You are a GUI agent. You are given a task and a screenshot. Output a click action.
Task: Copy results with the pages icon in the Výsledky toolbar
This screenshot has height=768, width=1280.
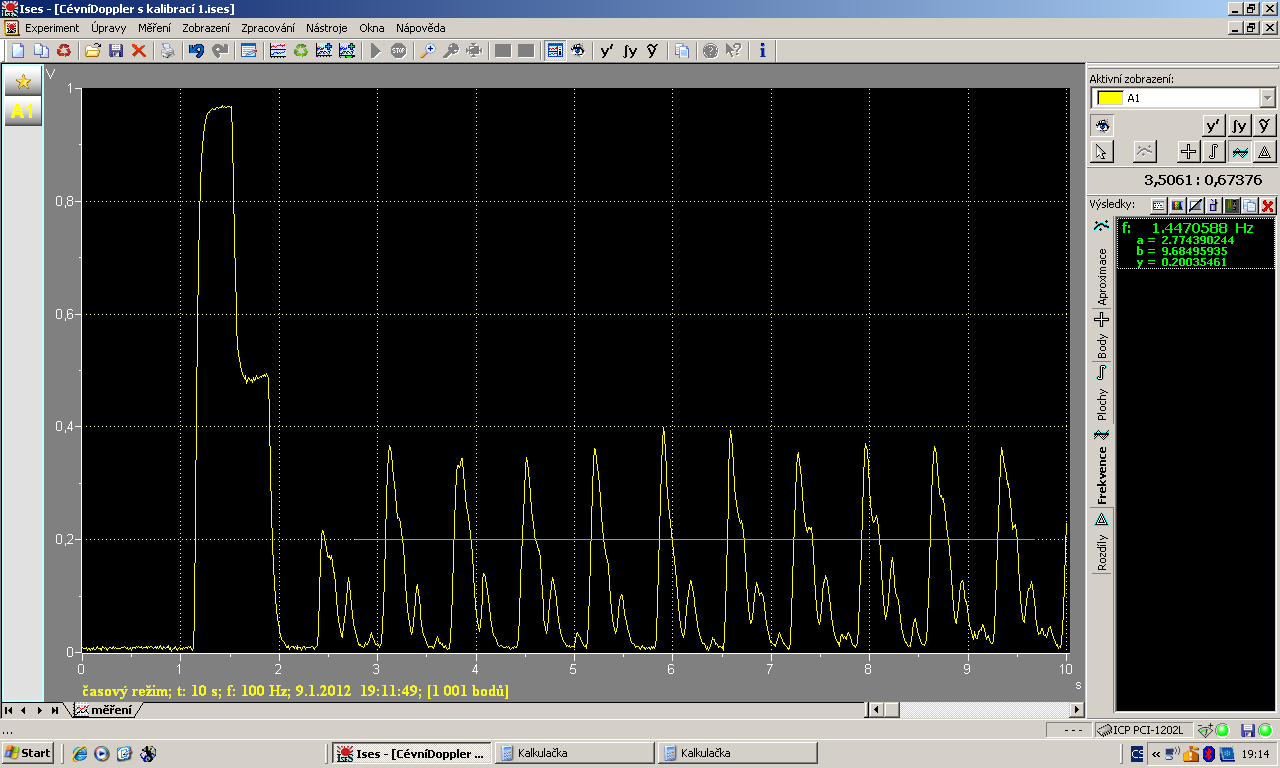(1250, 205)
